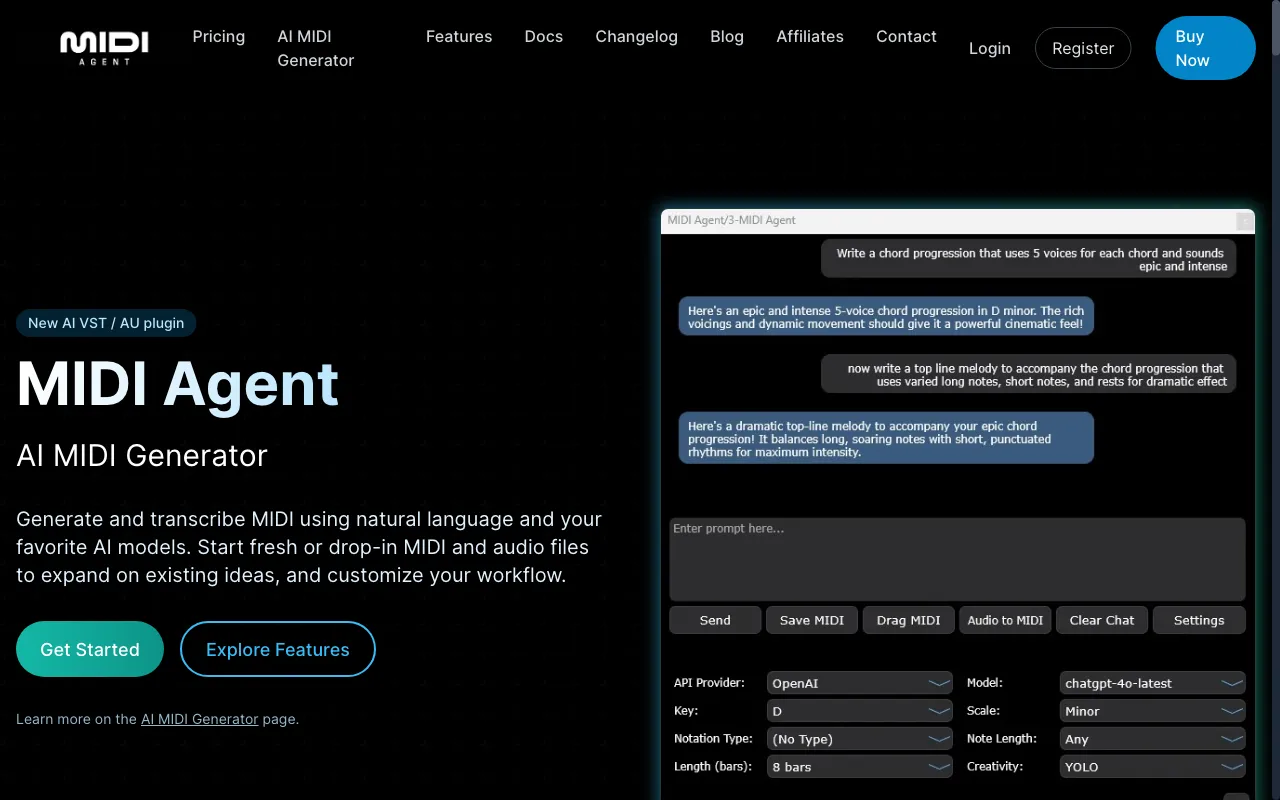Click Audio to MIDI button

click(1005, 620)
